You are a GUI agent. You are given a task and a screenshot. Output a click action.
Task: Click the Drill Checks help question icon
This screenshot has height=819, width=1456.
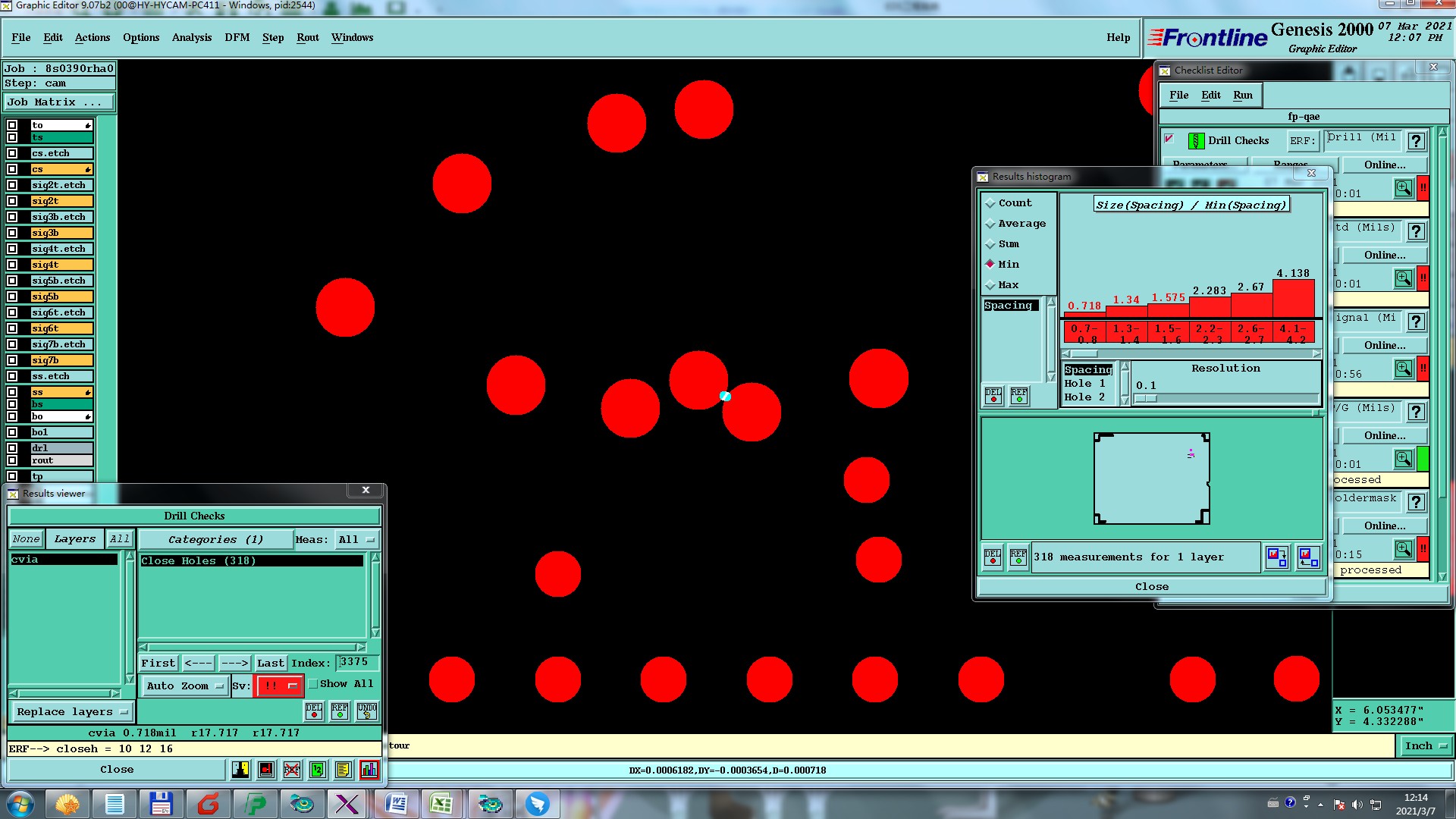1415,141
